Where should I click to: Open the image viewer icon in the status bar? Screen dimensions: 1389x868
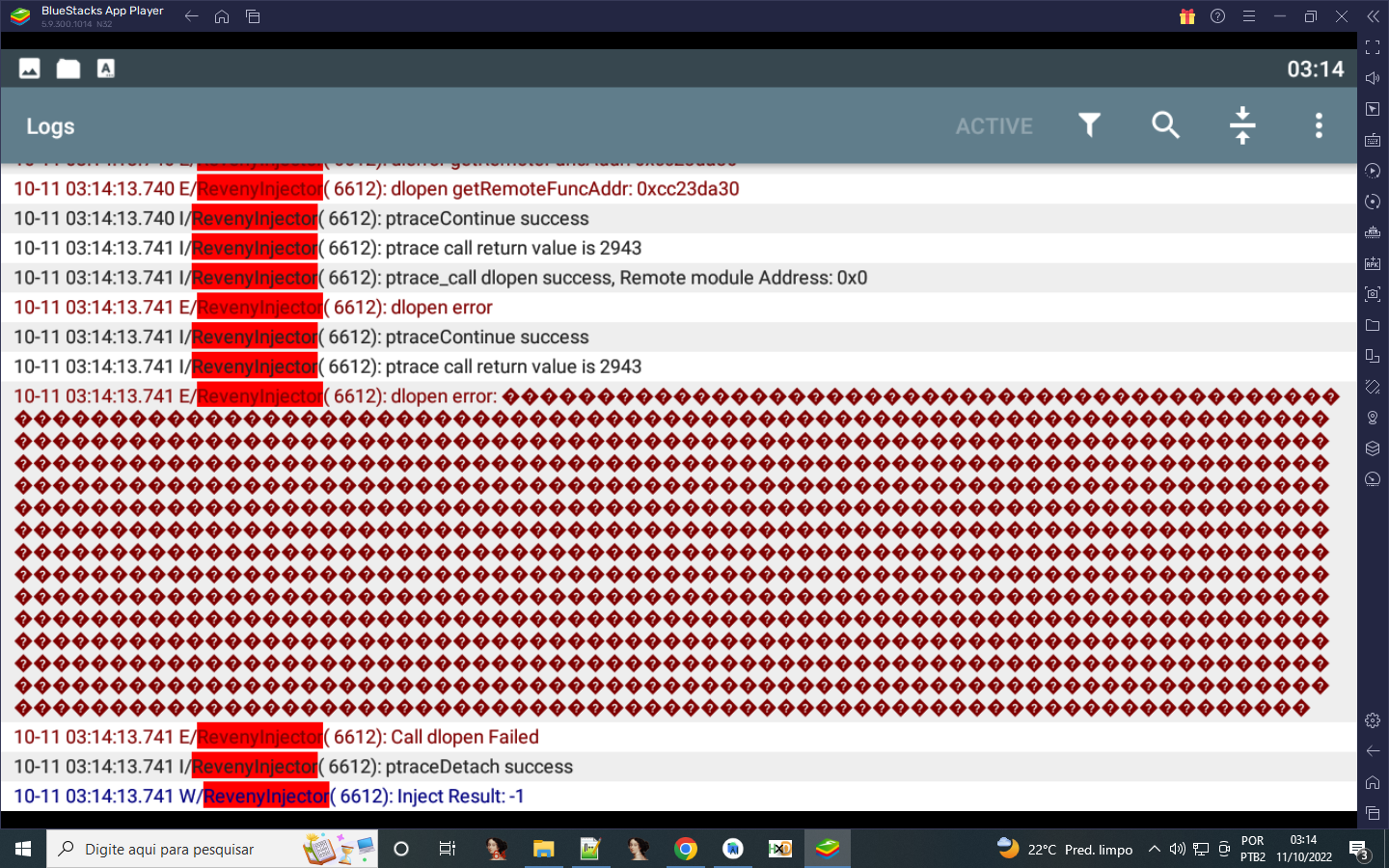[x=27, y=68]
